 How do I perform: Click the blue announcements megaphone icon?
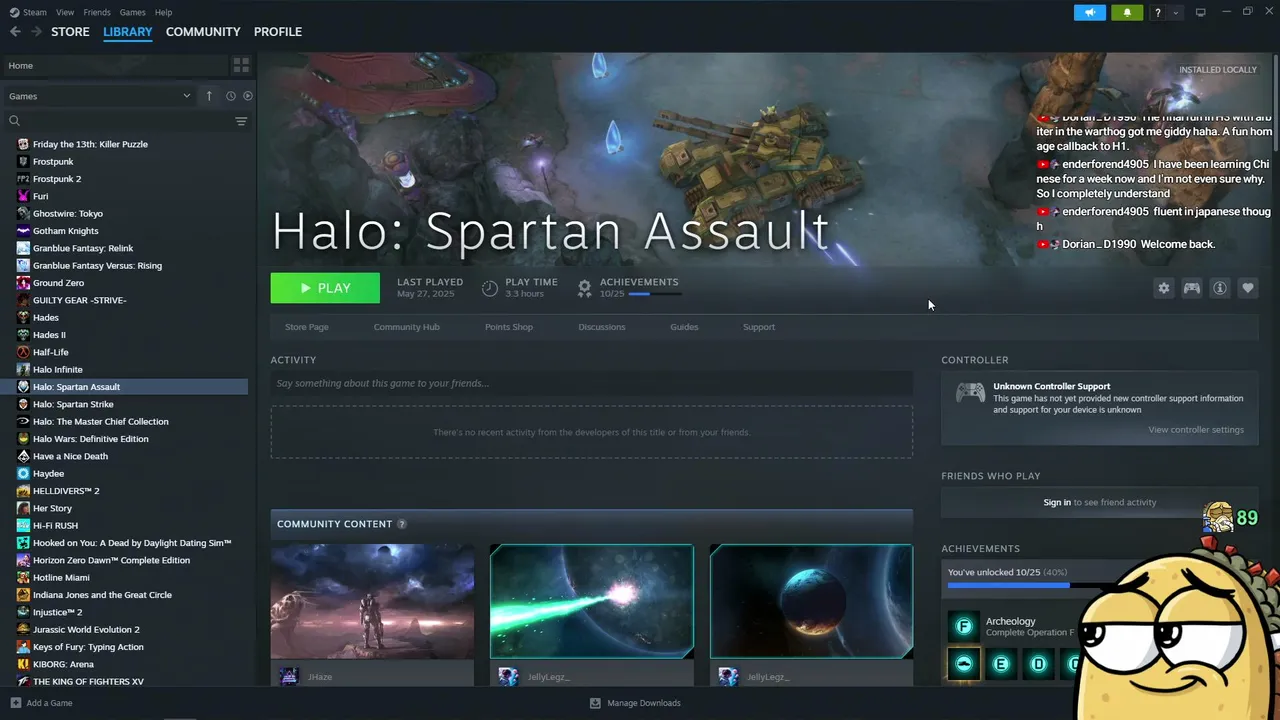point(1090,12)
